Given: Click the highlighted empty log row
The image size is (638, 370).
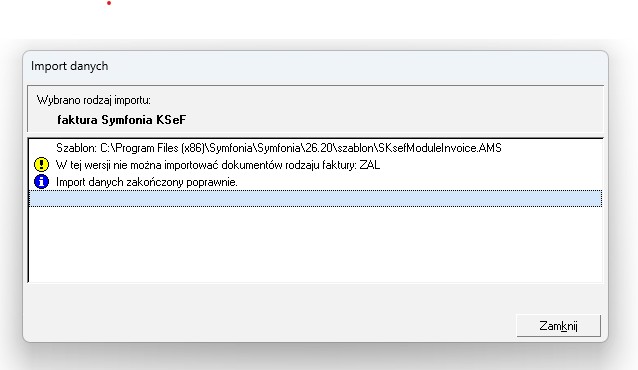Looking at the screenshot, I should coord(315,199).
